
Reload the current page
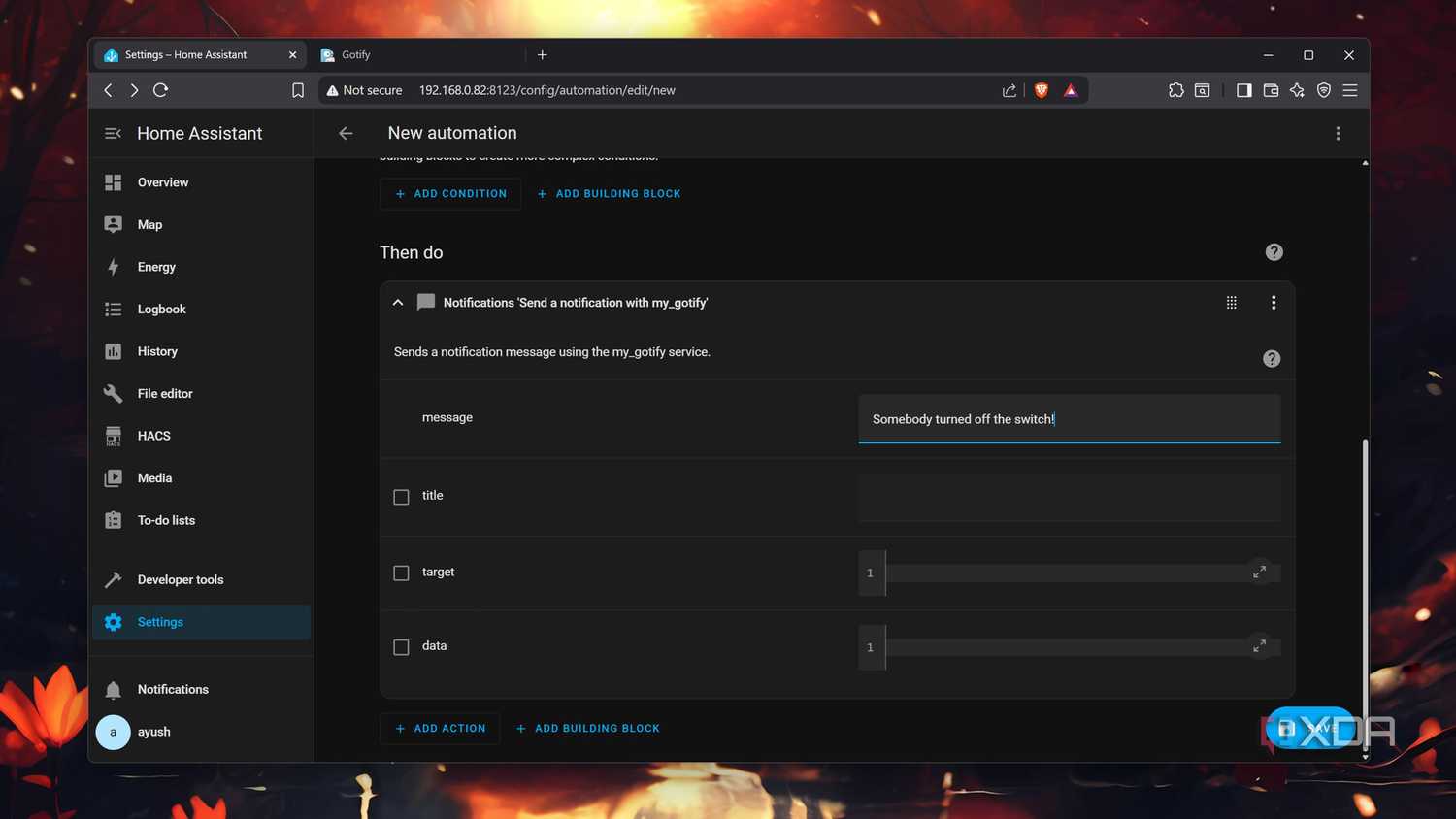coord(161,90)
